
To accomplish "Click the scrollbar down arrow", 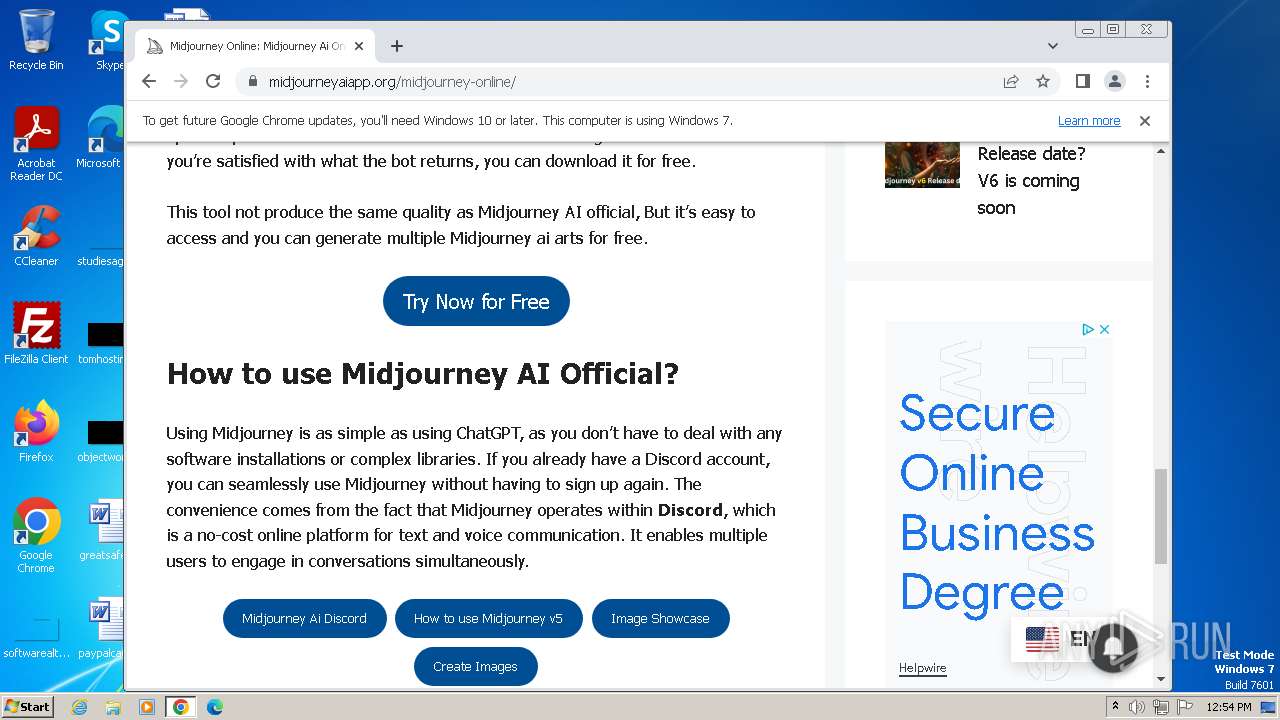I will (1161, 680).
